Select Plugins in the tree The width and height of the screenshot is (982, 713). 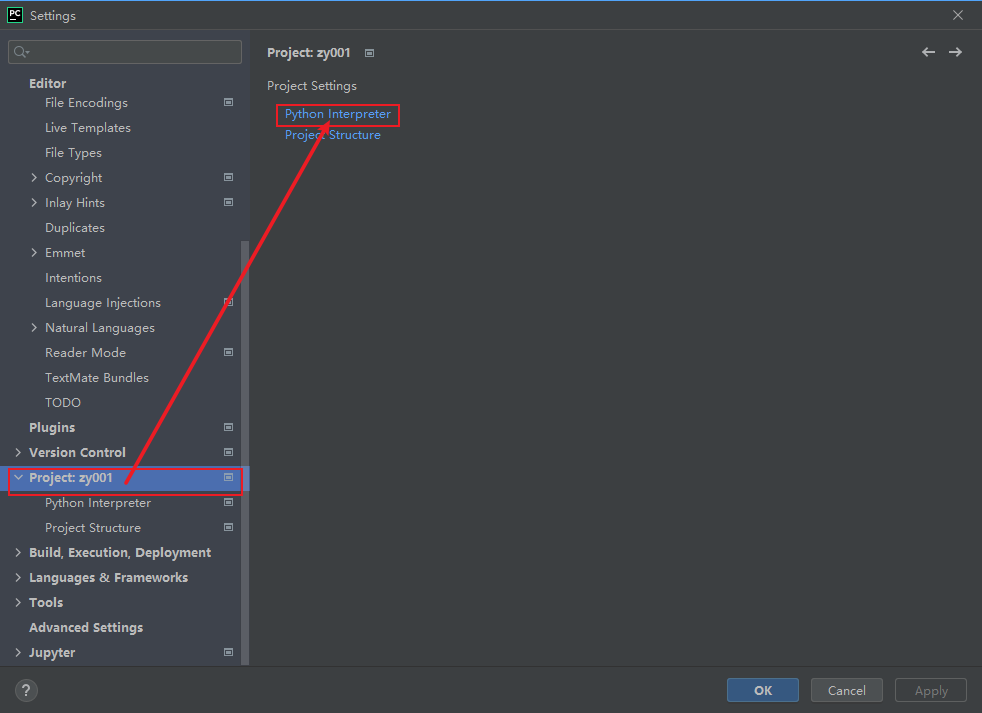click(52, 427)
